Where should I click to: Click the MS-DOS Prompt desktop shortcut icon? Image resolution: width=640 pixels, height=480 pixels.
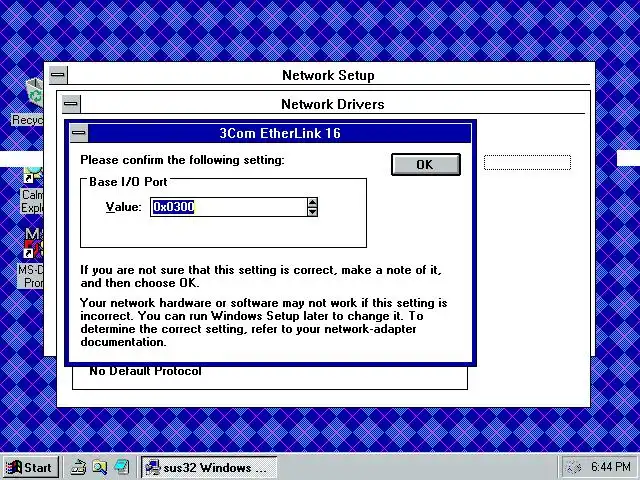pyautogui.click(x=33, y=243)
